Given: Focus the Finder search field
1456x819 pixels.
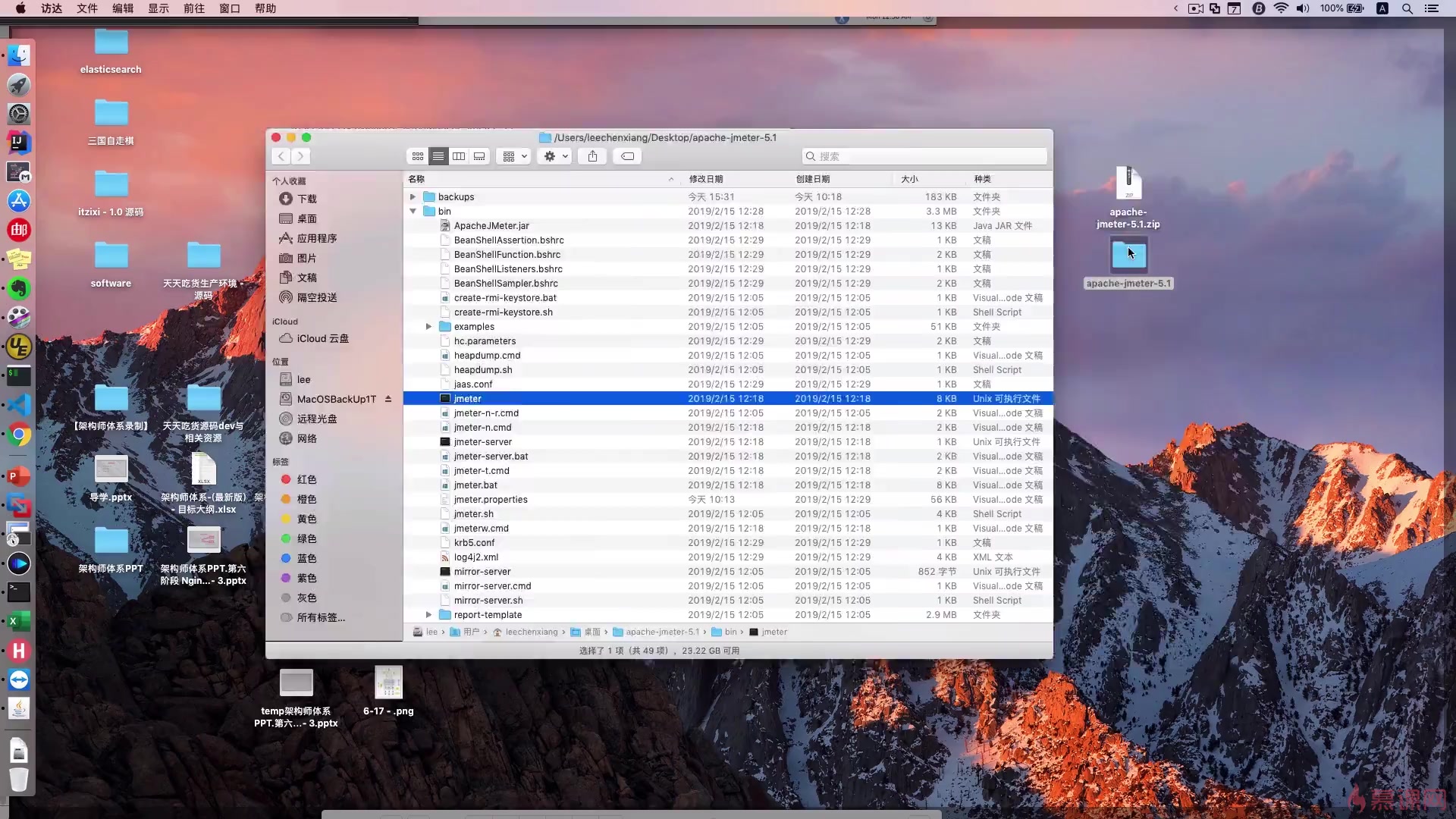Looking at the screenshot, I should [924, 156].
